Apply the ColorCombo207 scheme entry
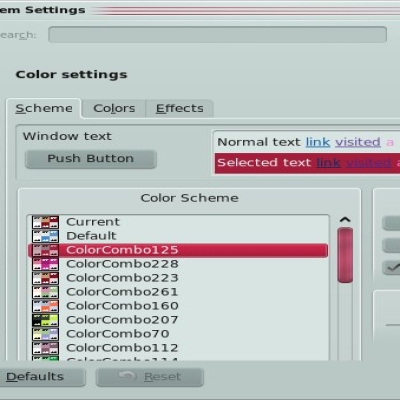Viewport: 400px width, 400px height. (178, 320)
